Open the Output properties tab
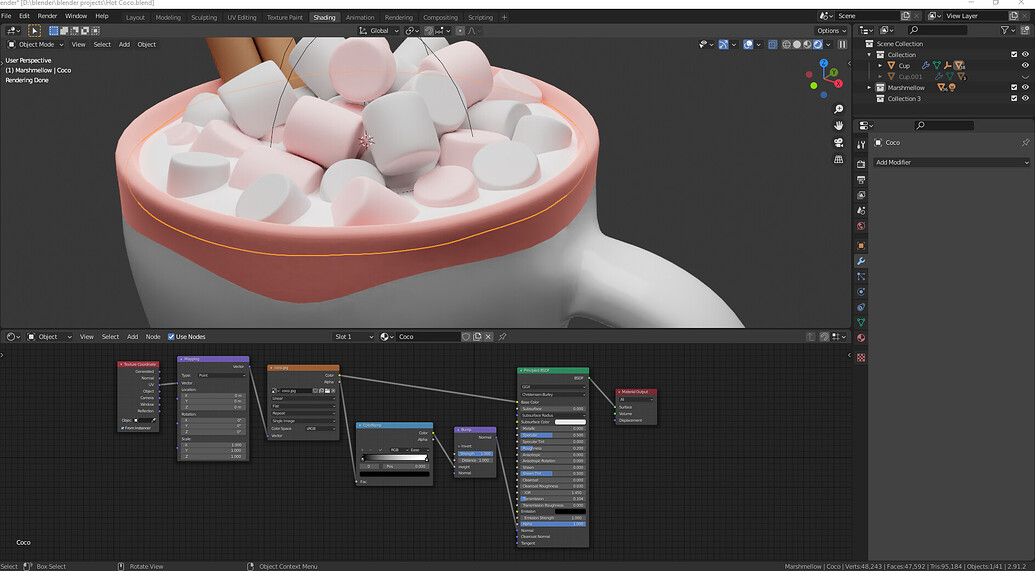Screen dimensions: 1035x571 coord(861,180)
